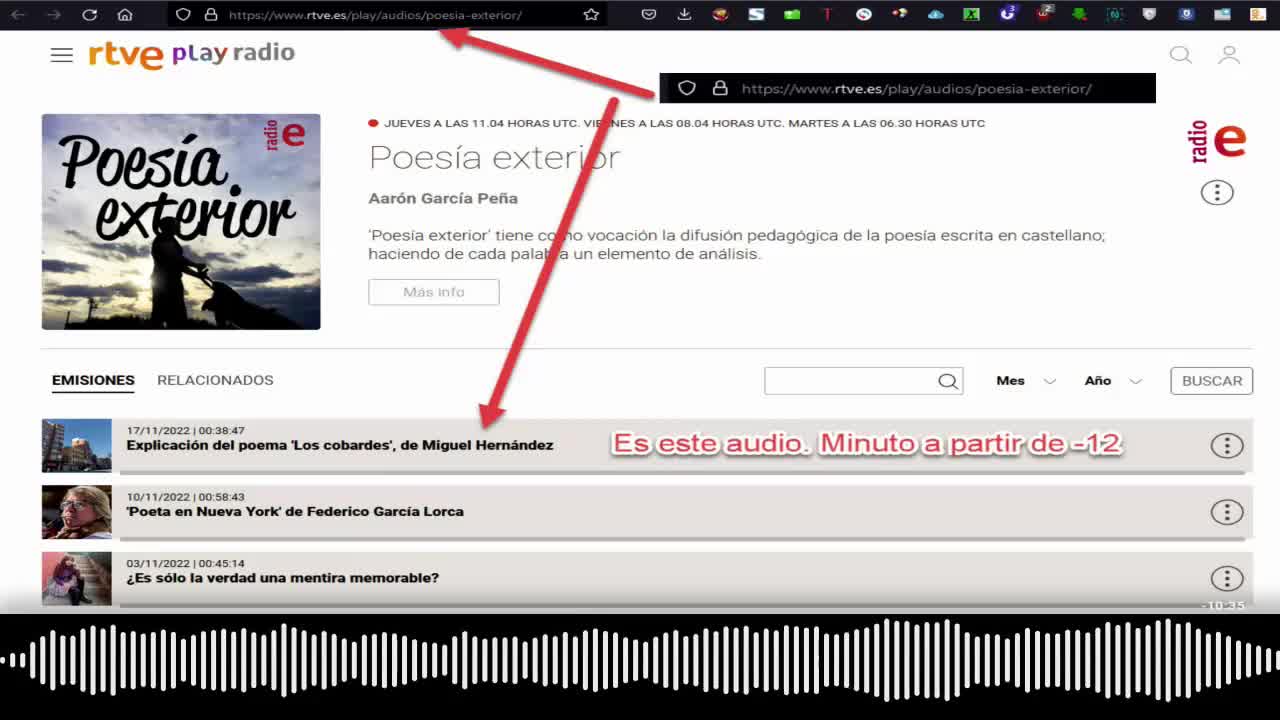
Task: Open thumbnail of 'Los cobardes' episode
Action: [x=77, y=446]
